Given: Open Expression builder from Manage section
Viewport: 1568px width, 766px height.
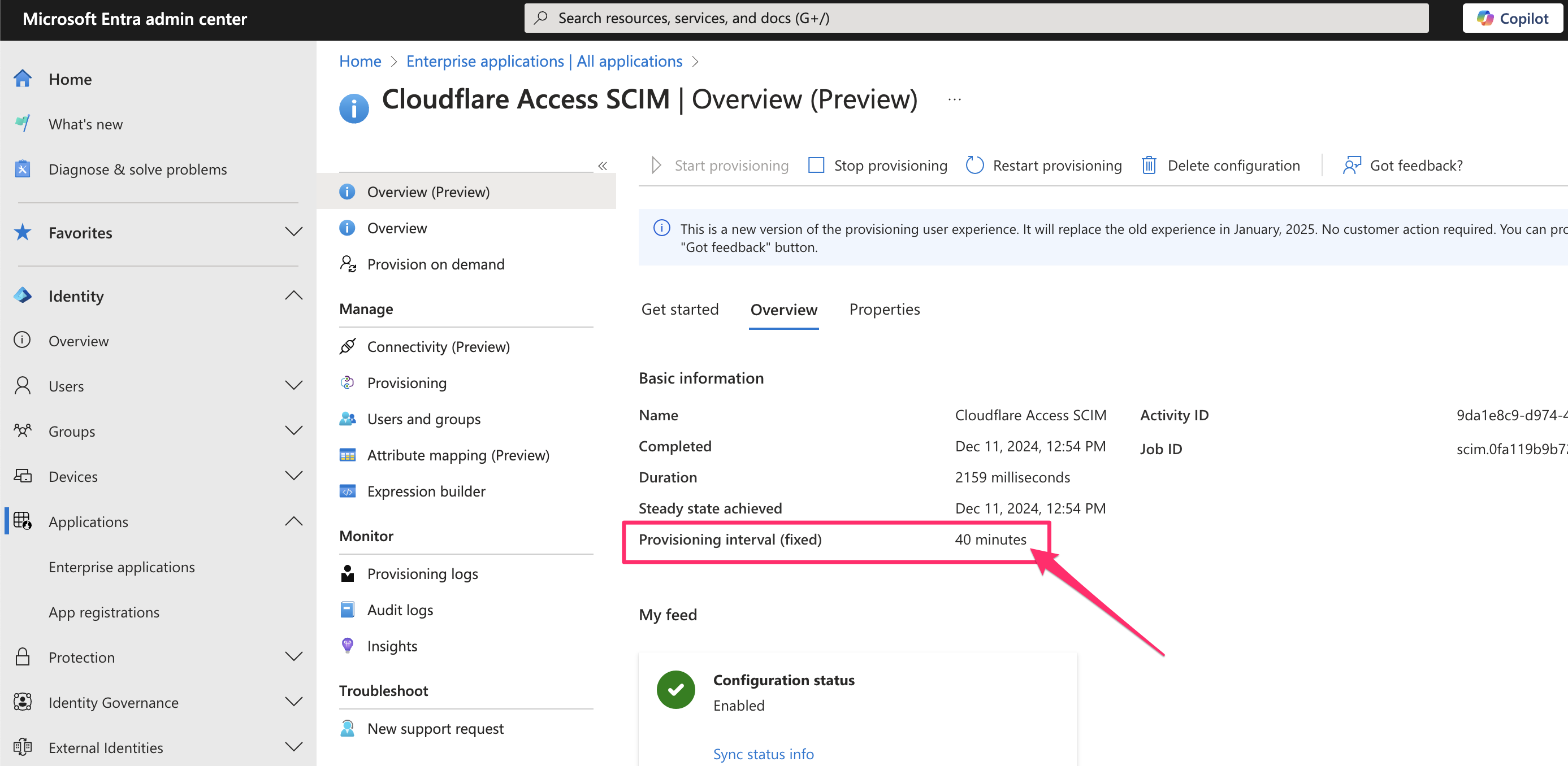Looking at the screenshot, I should pyautogui.click(x=426, y=491).
